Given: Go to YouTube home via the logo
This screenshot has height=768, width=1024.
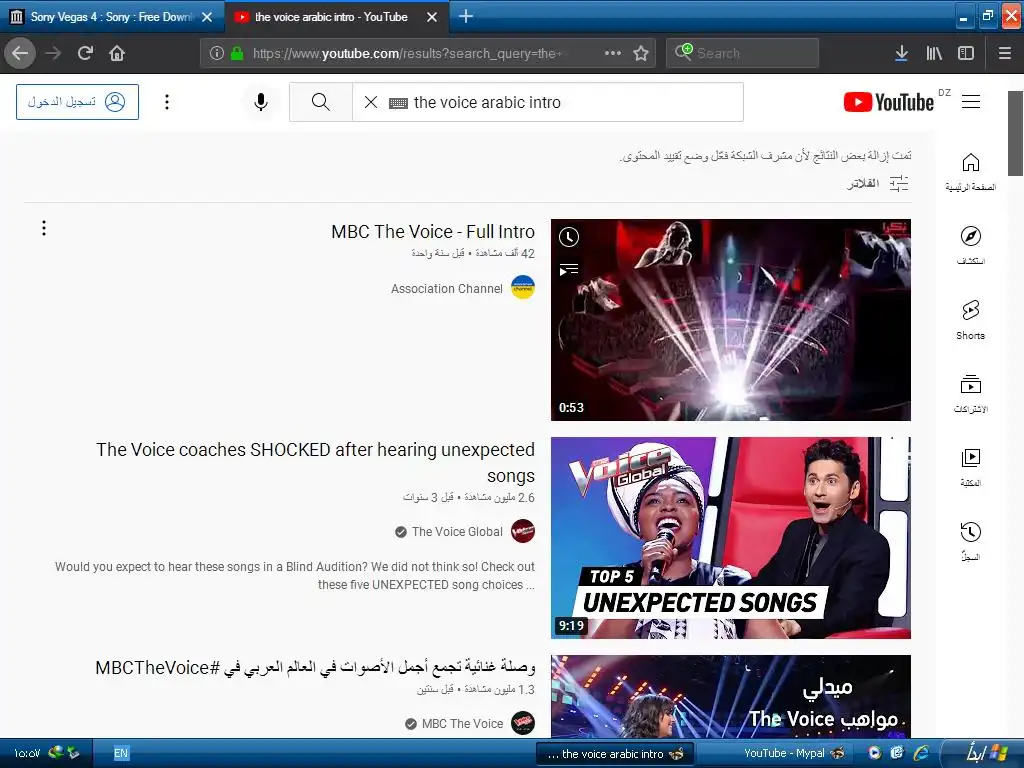Looking at the screenshot, I should point(889,102).
